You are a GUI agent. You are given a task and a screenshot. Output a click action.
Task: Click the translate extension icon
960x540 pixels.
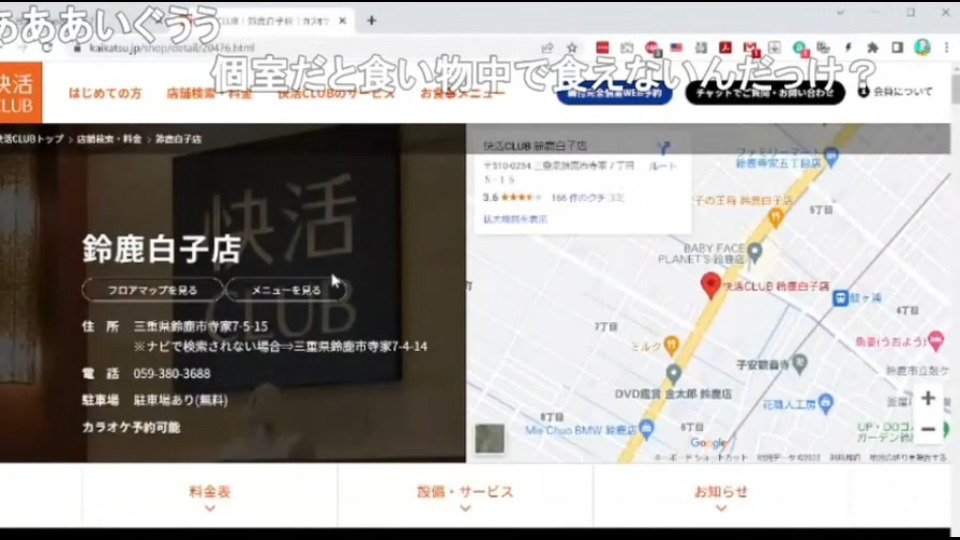pyautogui.click(x=823, y=47)
